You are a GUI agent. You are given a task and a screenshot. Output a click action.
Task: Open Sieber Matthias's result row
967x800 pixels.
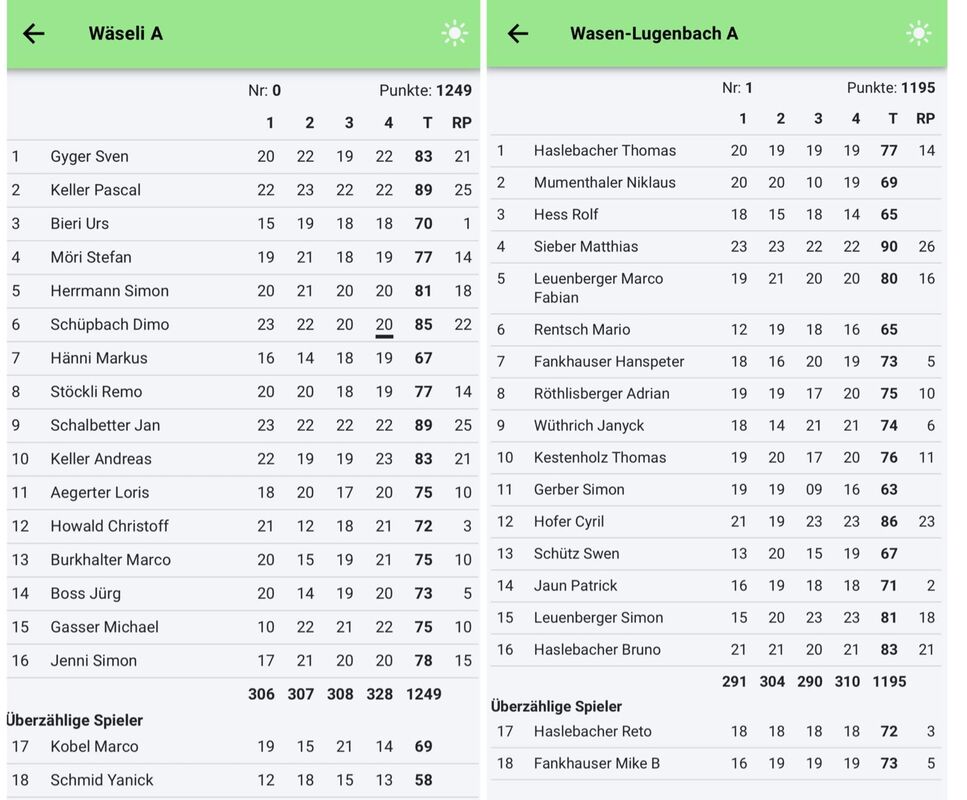click(585, 246)
